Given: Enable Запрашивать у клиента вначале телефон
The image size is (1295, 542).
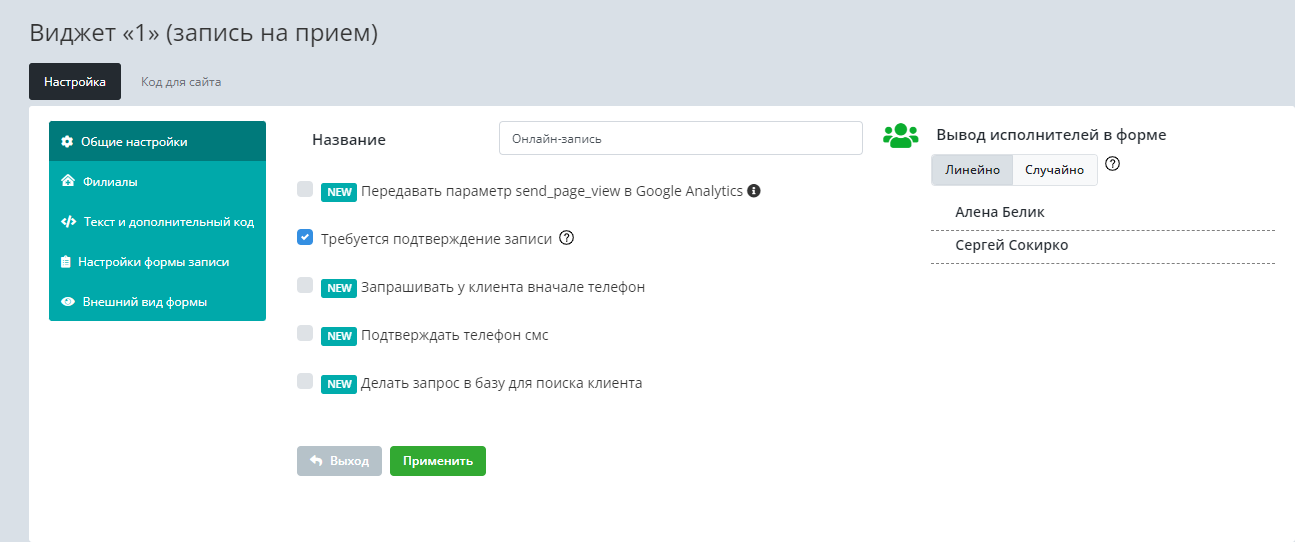Looking at the screenshot, I should tap(305, 285).
